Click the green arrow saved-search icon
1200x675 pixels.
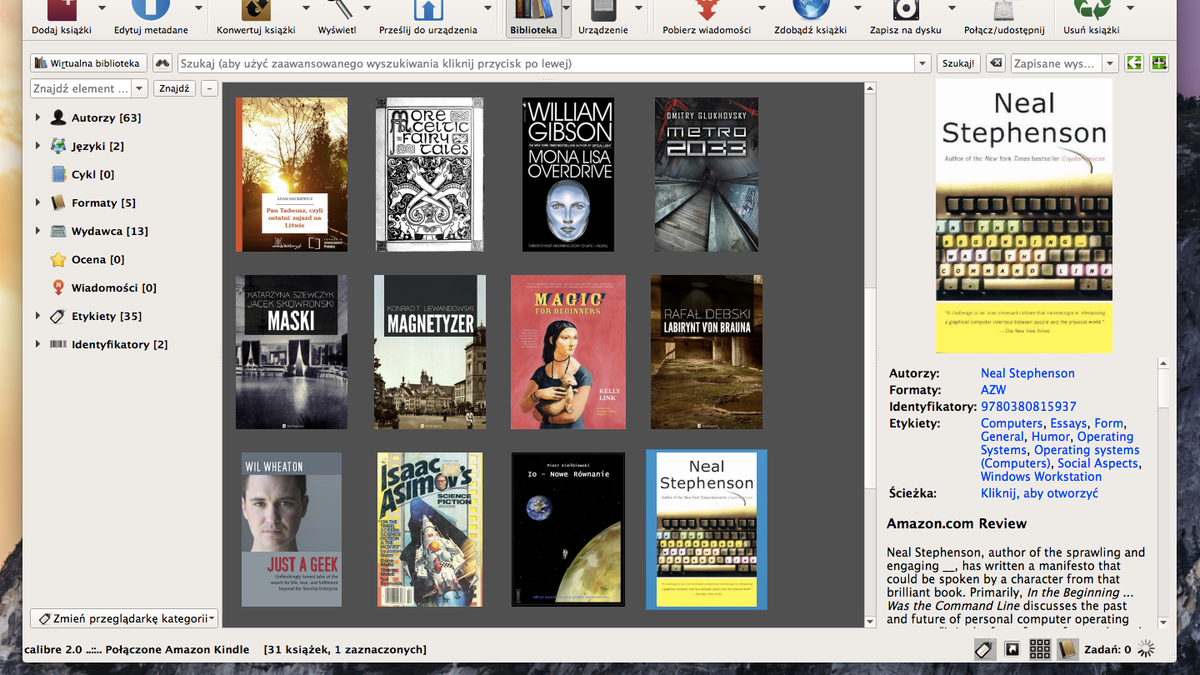(x=1133, y=63)
